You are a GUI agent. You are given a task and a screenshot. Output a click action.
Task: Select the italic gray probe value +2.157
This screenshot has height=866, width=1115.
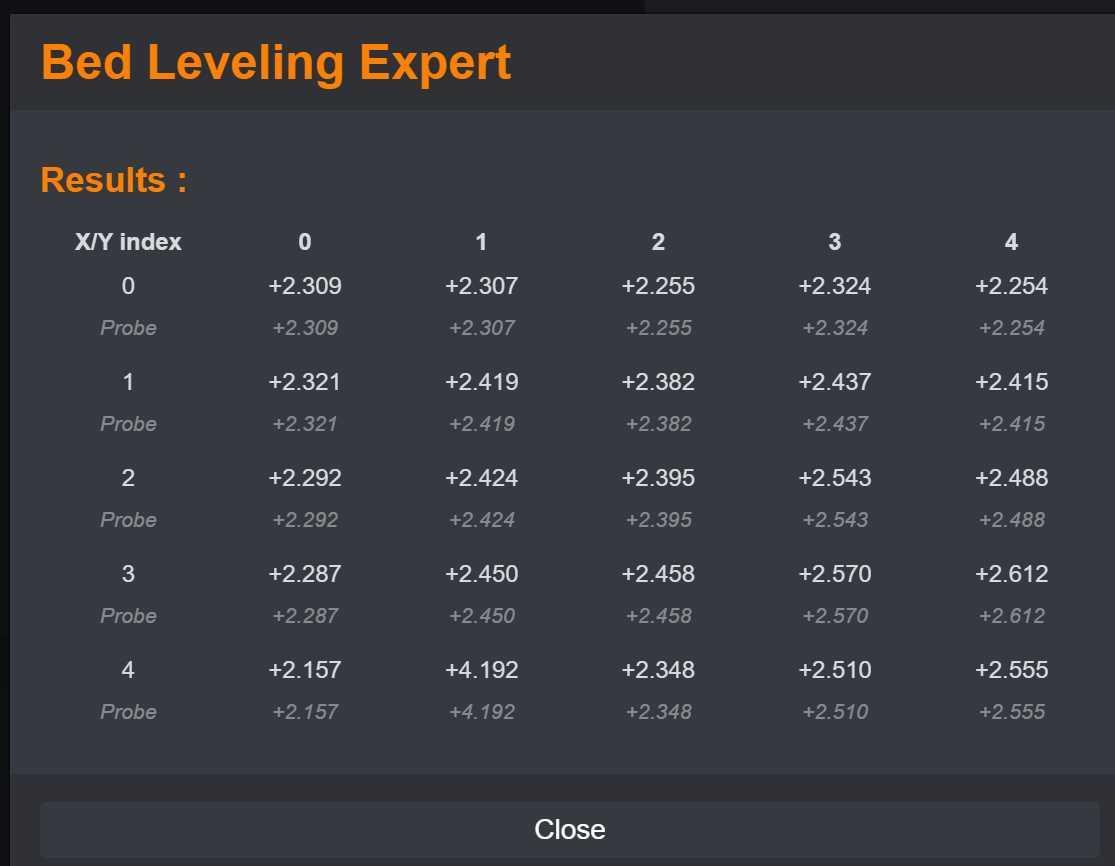click(305, 712)
